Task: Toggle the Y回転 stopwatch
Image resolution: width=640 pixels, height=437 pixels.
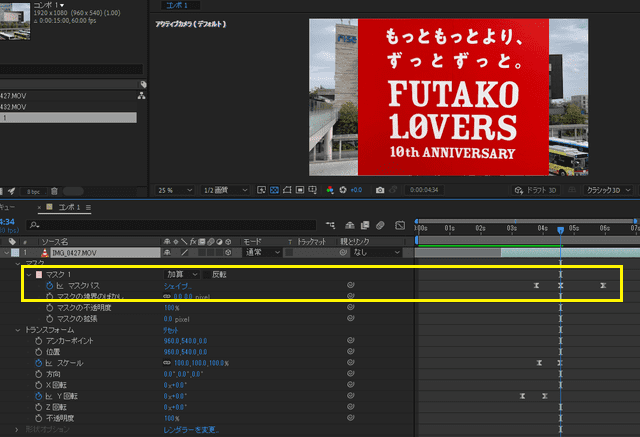Action: [38, 396]
